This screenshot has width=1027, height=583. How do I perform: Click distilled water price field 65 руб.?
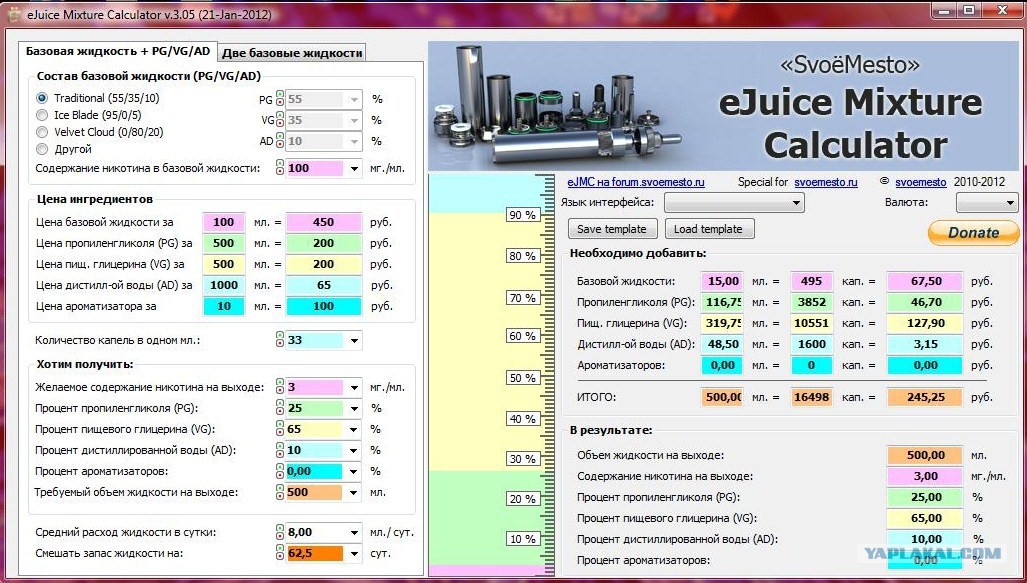(324, 285)
